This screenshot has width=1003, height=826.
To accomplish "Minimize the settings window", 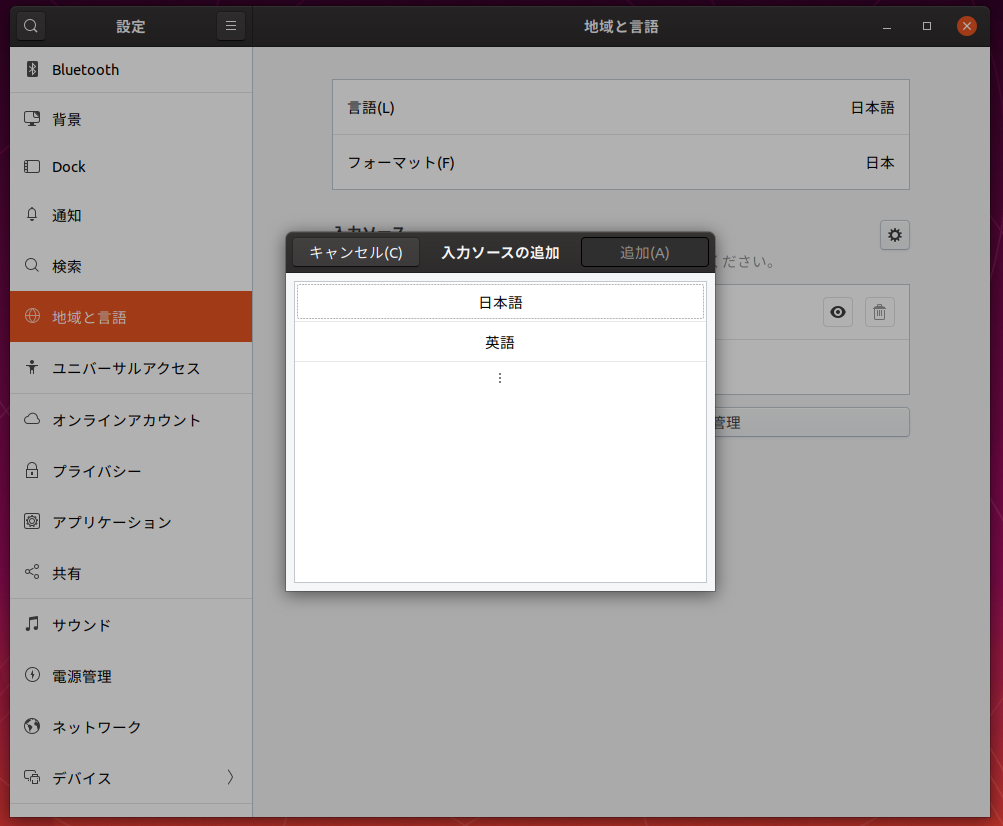I will (887, 26).
